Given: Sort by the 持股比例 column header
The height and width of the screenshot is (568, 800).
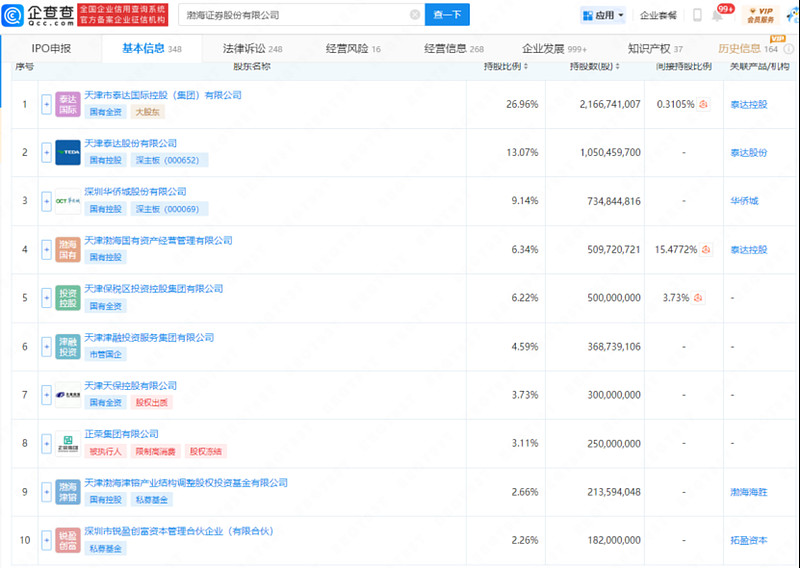Looking at the screenshot, I should tap(506, 66).
